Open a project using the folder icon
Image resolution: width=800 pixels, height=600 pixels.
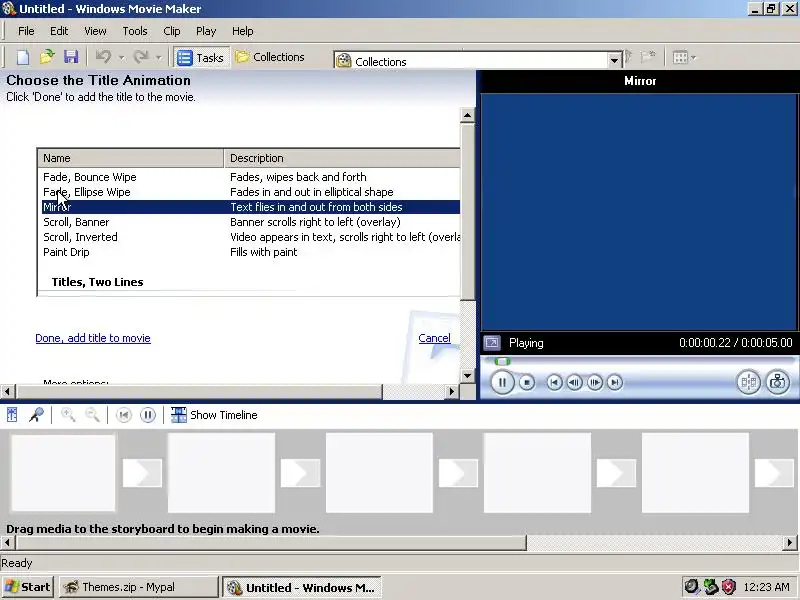tap(47, 57)
